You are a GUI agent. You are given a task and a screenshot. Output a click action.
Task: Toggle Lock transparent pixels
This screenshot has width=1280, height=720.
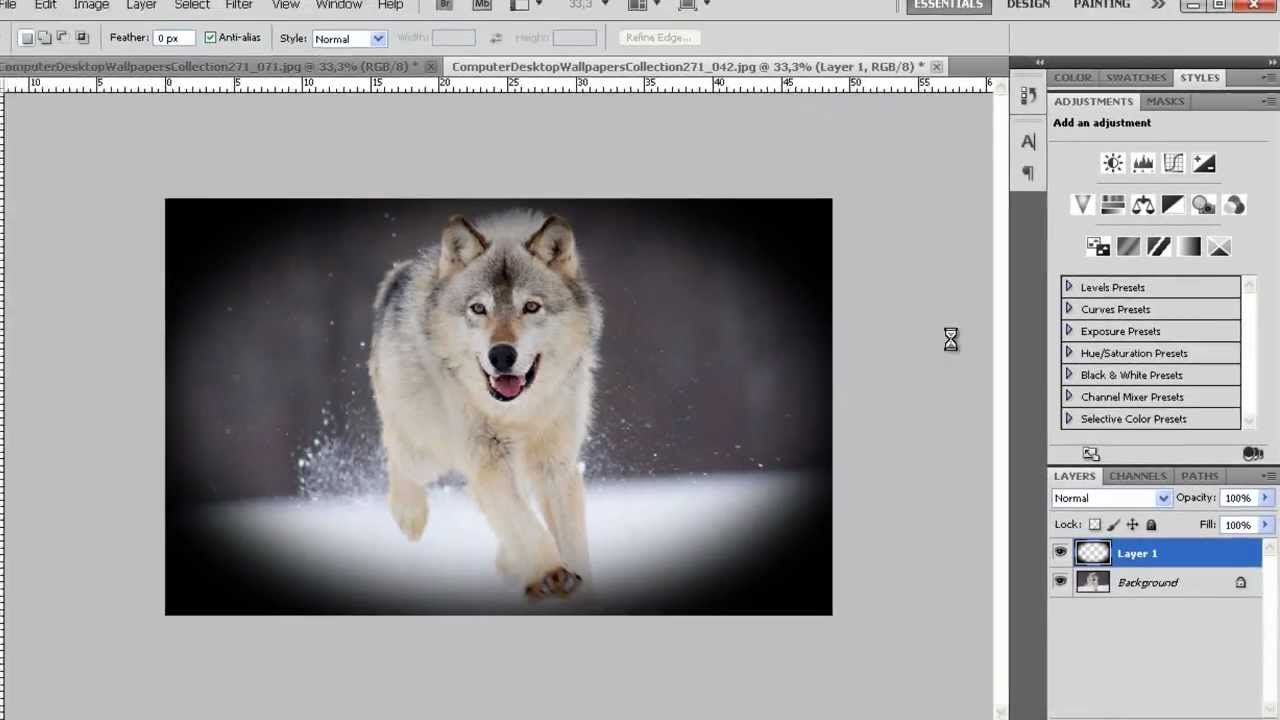[1095, 525]
